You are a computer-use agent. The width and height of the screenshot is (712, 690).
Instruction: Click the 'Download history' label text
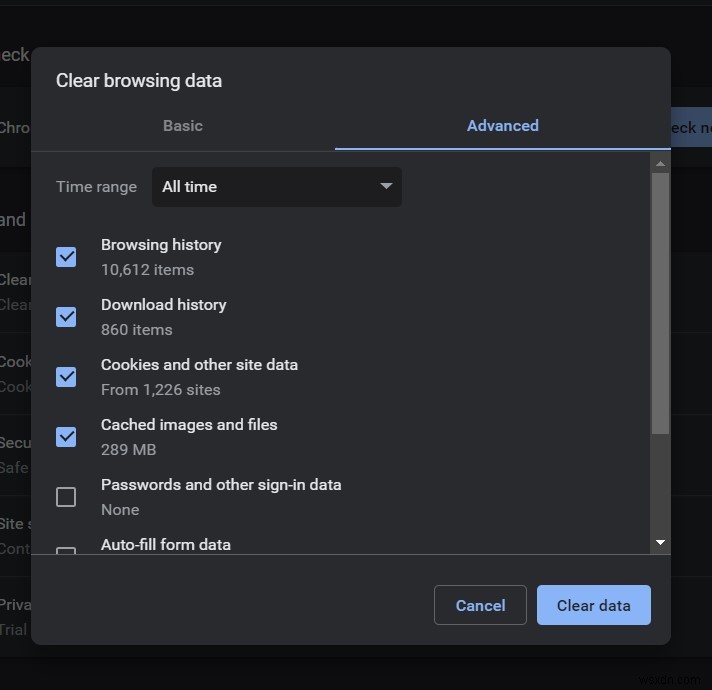[163, 305]
